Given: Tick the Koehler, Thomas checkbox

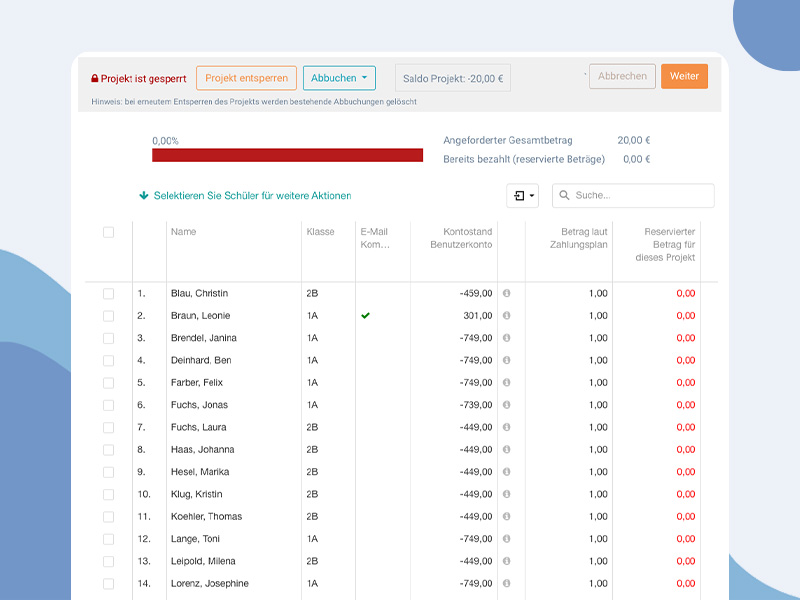Looking at the screenshot, I should click(108, 516).
